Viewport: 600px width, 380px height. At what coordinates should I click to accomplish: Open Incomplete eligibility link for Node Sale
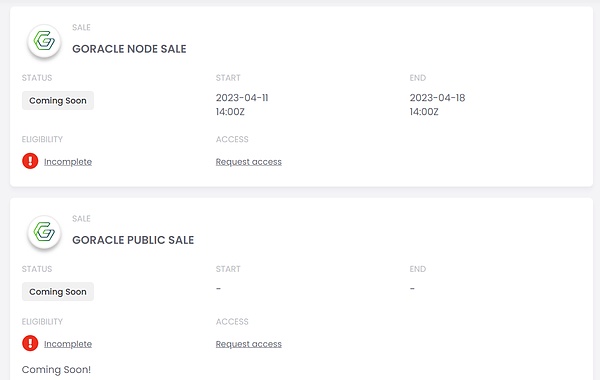click(68, 162)
